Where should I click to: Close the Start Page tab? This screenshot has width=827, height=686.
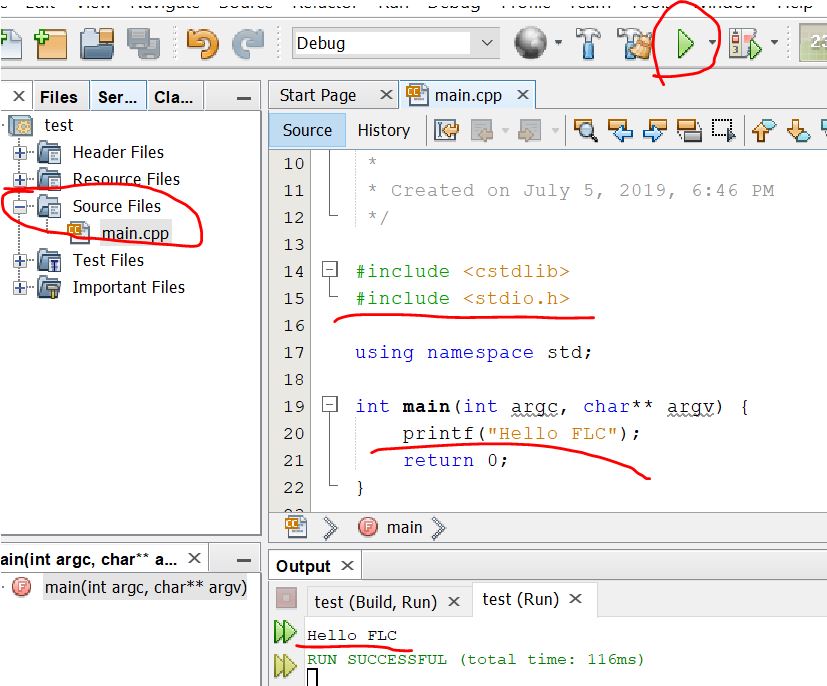click(x=386, y=95)
